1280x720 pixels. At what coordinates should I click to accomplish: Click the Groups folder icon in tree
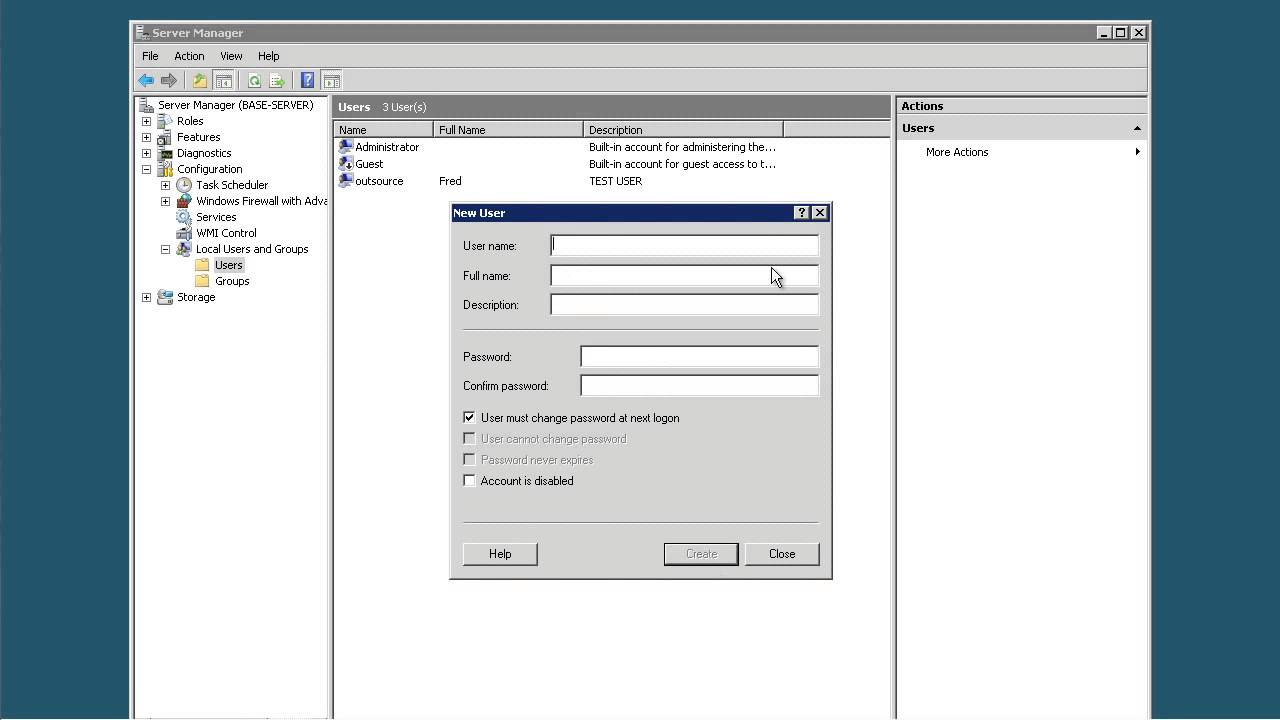(203, 281)
